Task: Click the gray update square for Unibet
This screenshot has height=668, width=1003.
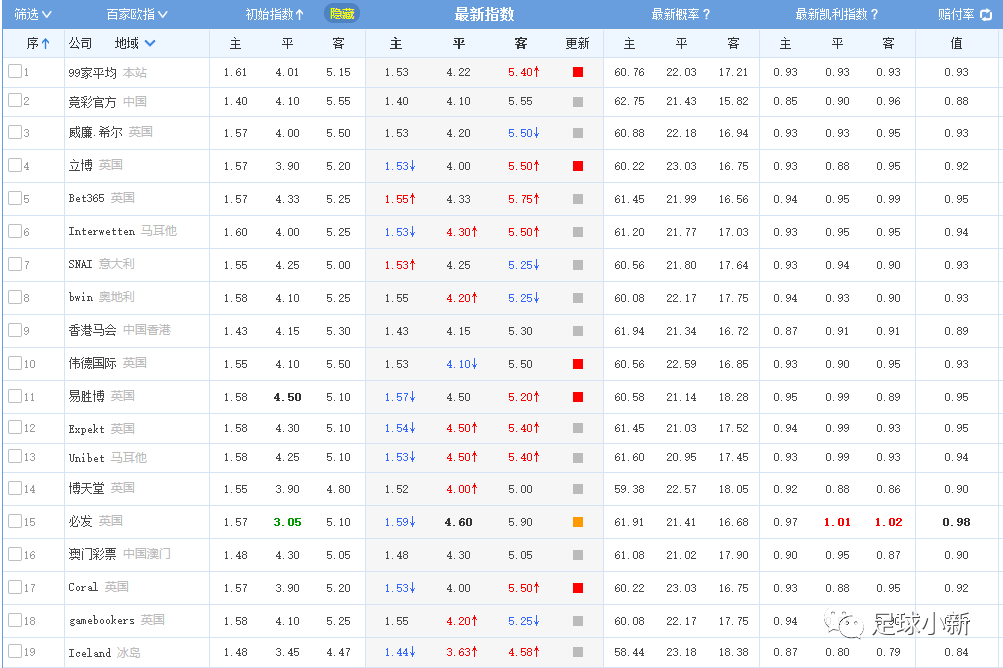Action: pyautogui.click(x=578, y=457)
